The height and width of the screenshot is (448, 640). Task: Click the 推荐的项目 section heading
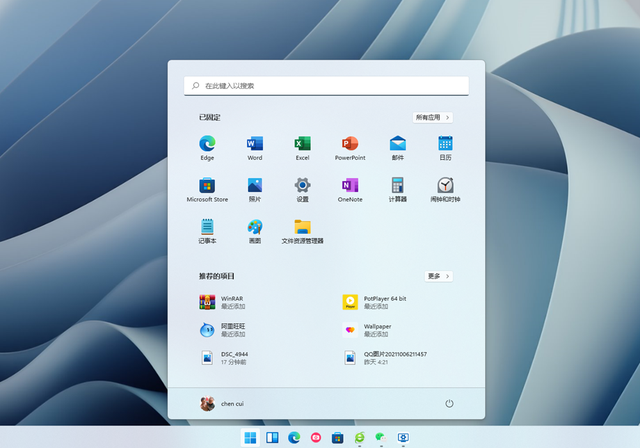tap(217, 276)
